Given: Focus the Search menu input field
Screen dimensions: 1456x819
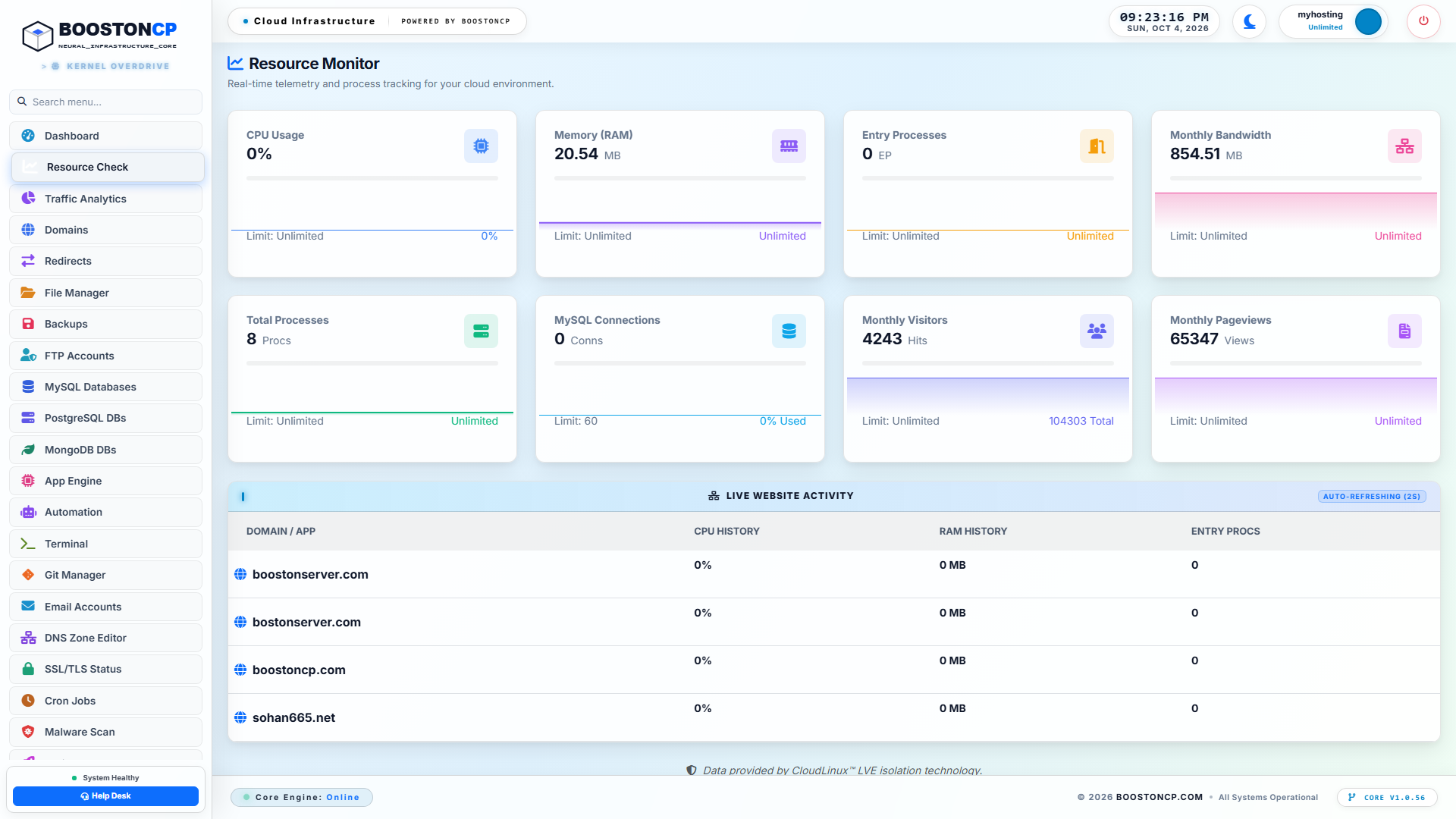Looking at the screenshot, I should [x=106, y=102].
